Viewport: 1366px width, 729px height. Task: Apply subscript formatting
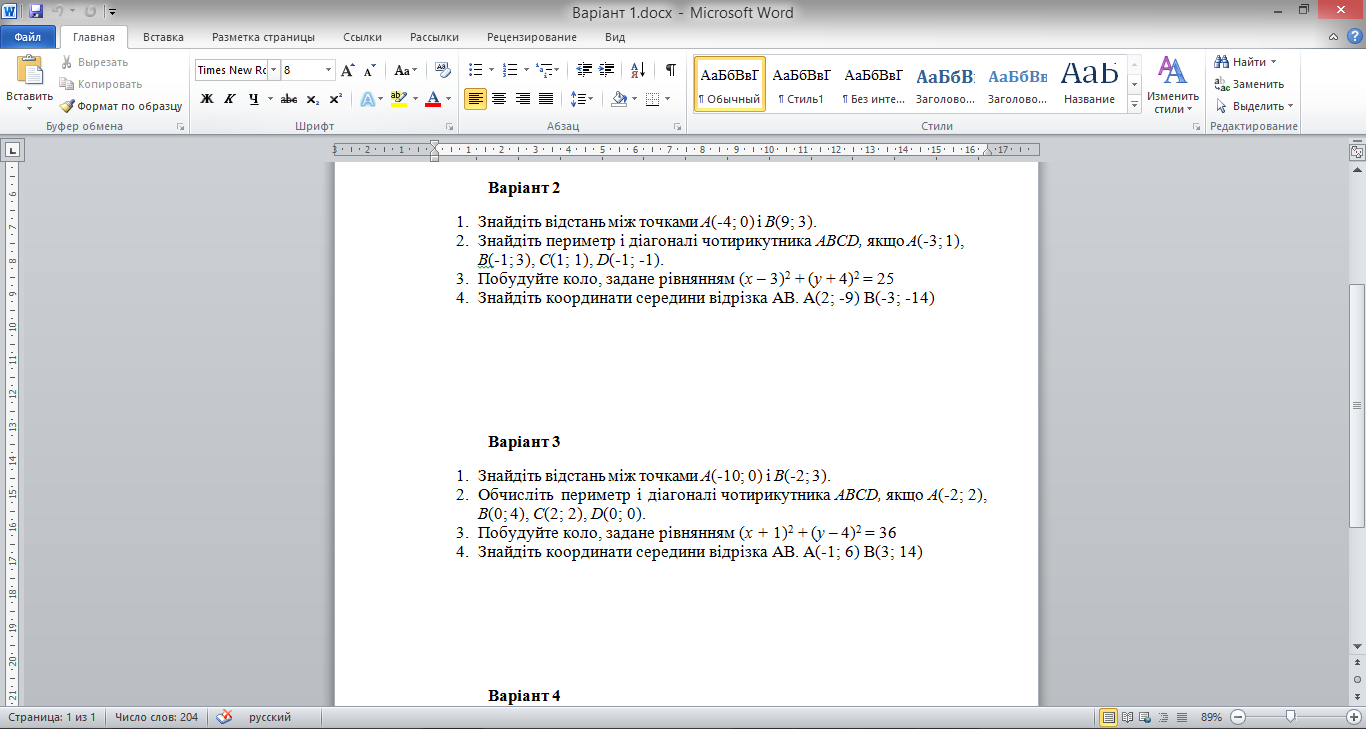click(313, 99)
